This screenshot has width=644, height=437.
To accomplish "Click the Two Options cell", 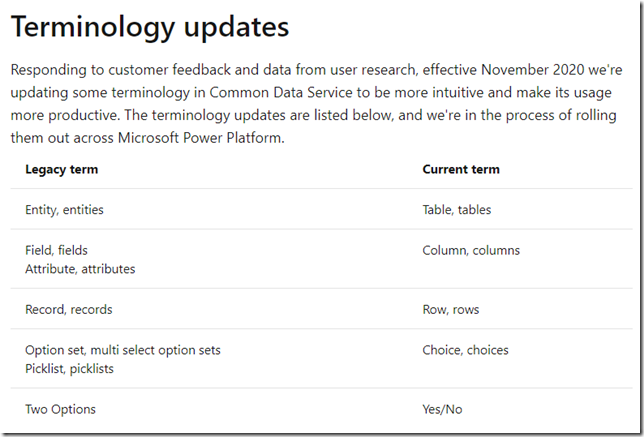I will pyautogui.click(x=60, y=409).
